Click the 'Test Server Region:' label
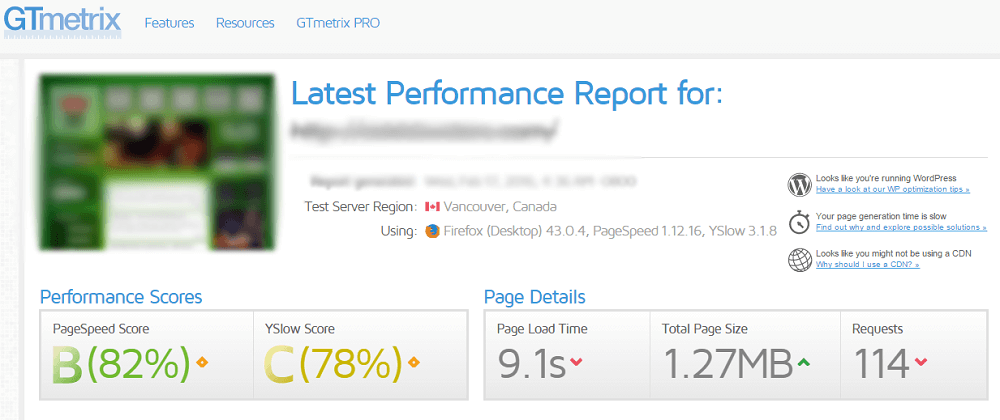The image size is (1000, 420). point(360,207)
